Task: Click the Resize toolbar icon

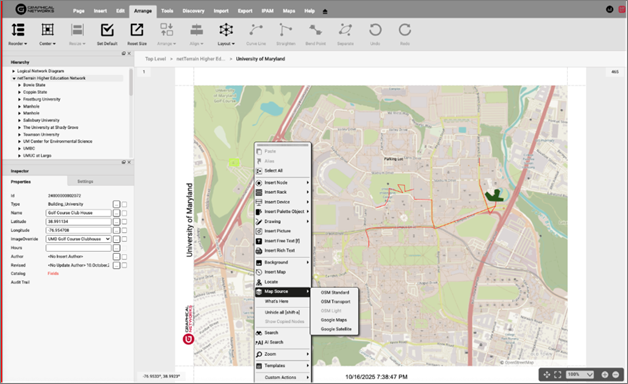Action: click(77, 30)
